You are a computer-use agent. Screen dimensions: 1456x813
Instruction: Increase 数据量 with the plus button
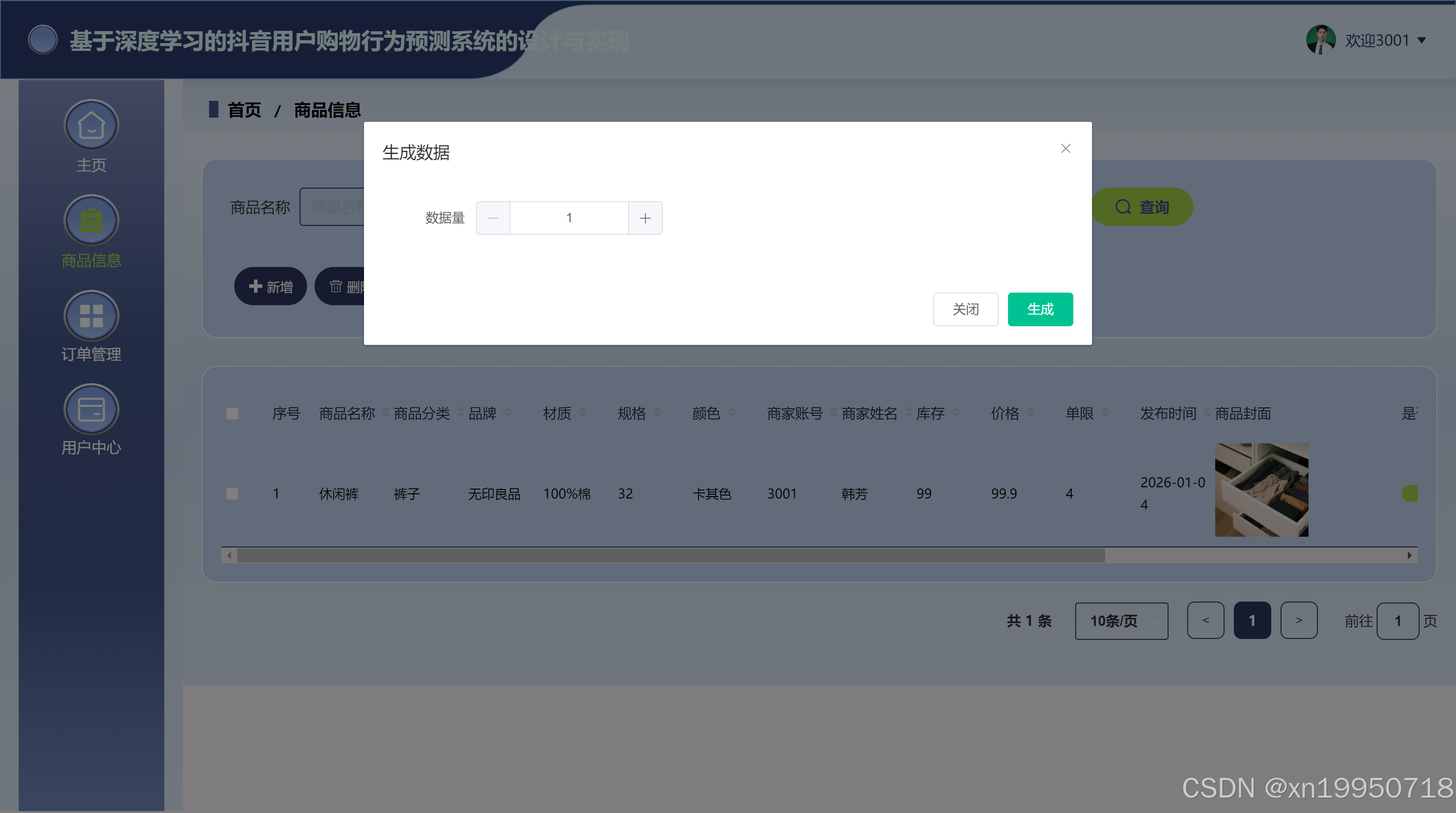point(645,217)
